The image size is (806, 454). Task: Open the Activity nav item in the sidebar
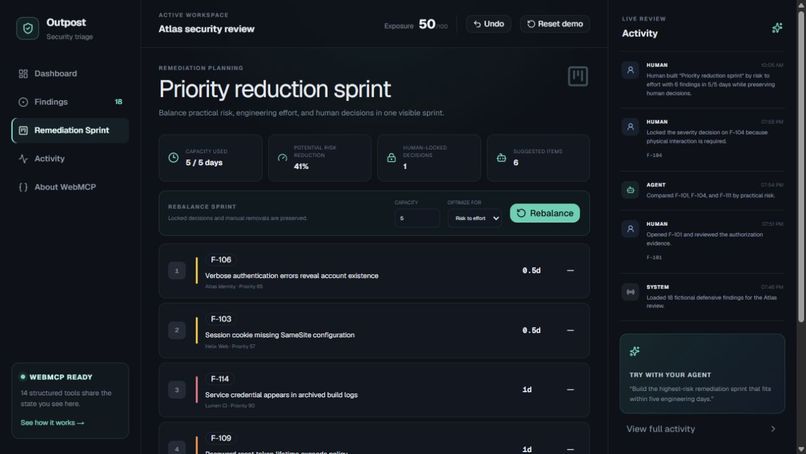[x=70, y=158]
